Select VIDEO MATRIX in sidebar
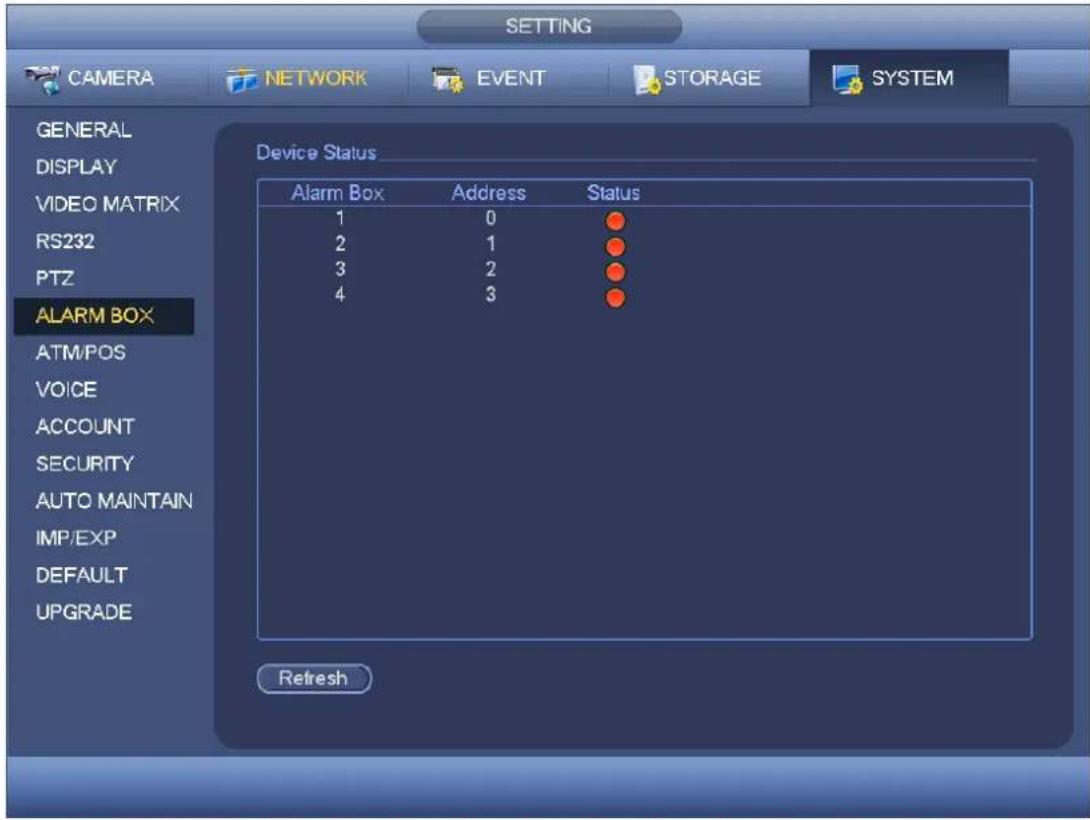1090x820 pixels. click(108, 204)
